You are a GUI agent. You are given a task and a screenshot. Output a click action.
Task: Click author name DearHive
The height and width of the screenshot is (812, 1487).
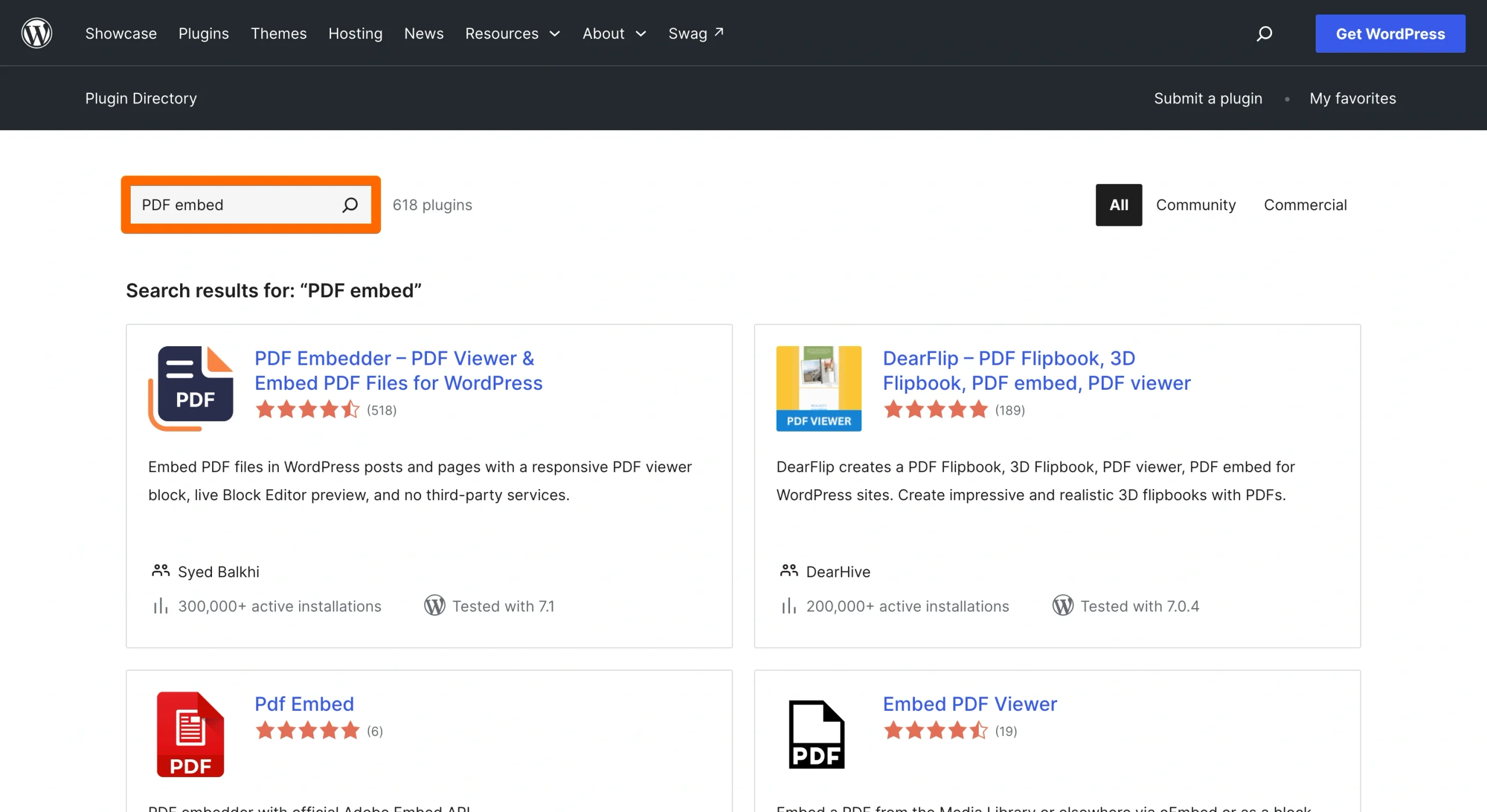tap(838, 572)
